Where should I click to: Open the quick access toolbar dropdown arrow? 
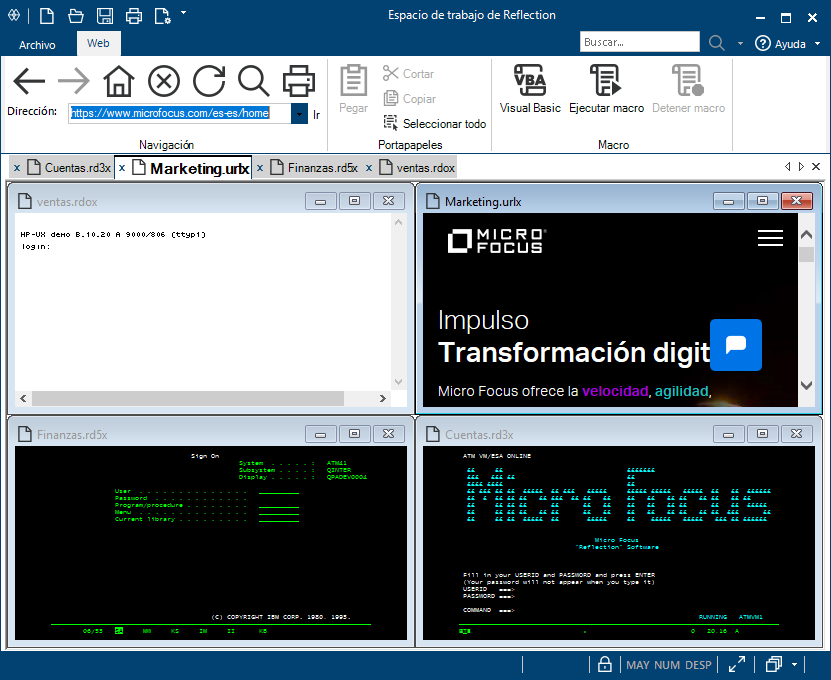[183, 13]
